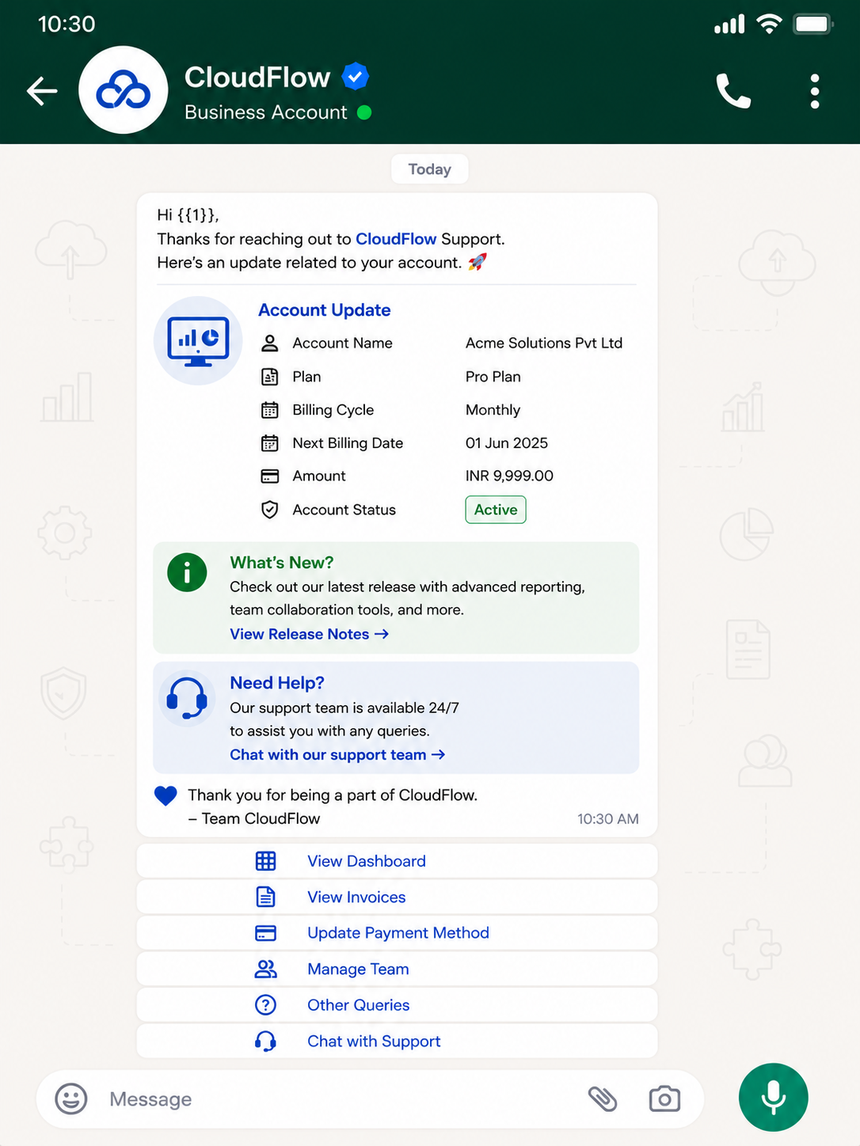Tap the shield icon beside Account Status
This screenshot has width=860, height=1146.
pyautogui.click(x=270, y=509)
